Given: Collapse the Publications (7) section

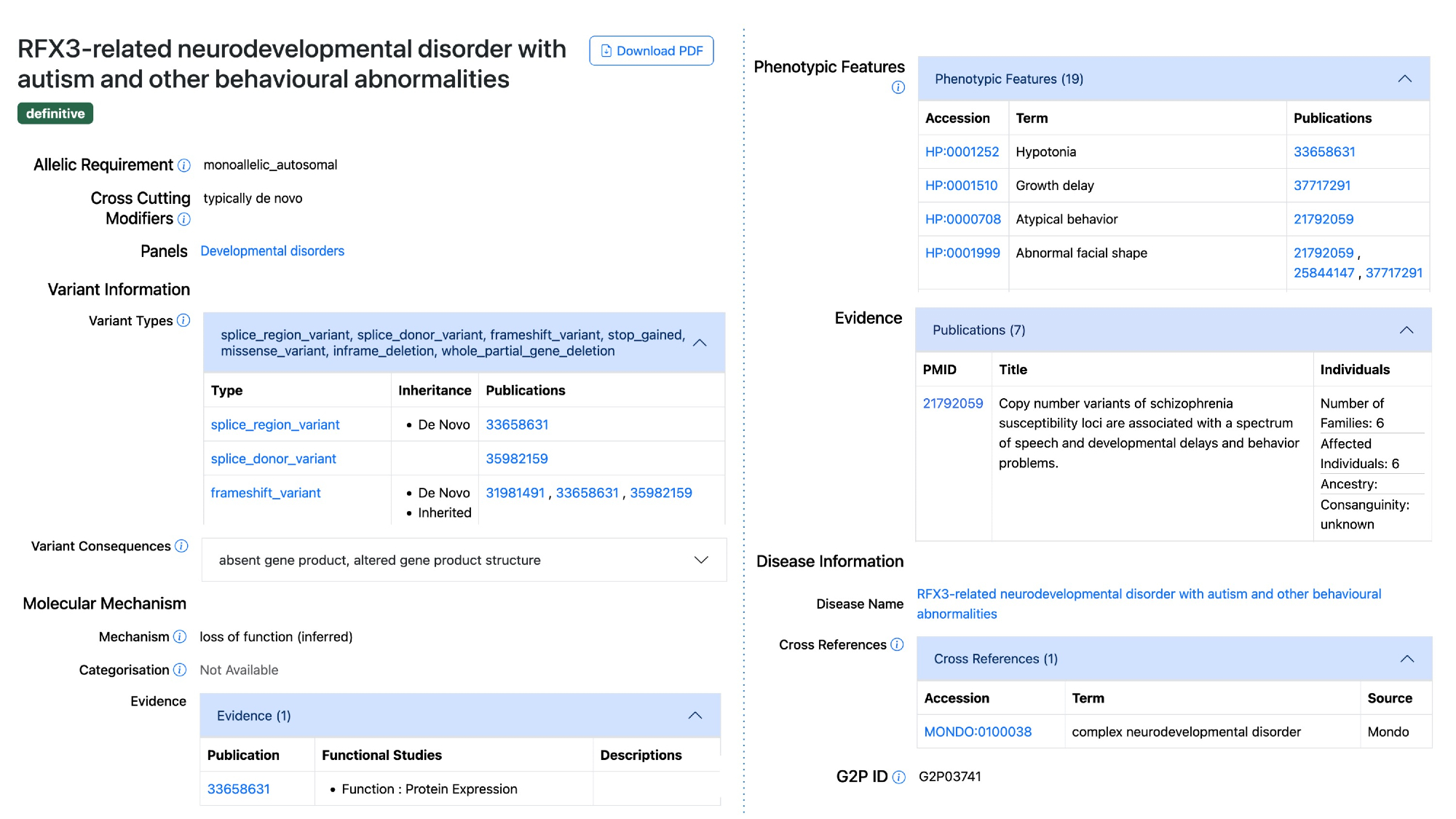Looking at the screenshot, I should [x=1406, y=330].
